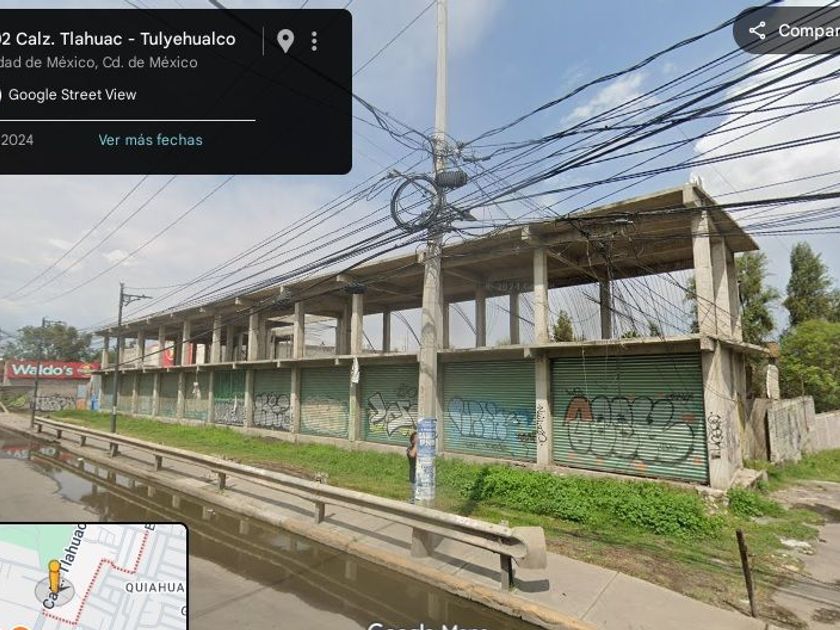The image size is (840, 630).
Task: Click the Compartir button label
Action: [808, 31]
